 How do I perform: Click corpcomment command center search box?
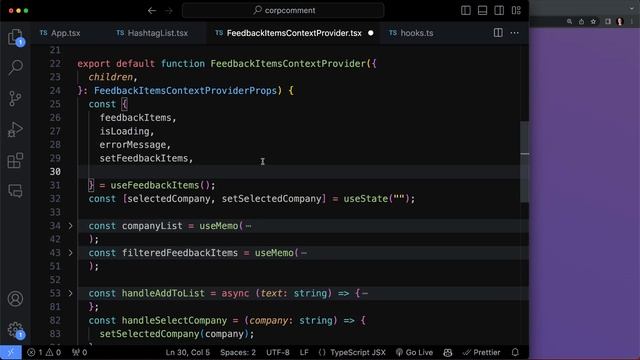coord(283,10)
